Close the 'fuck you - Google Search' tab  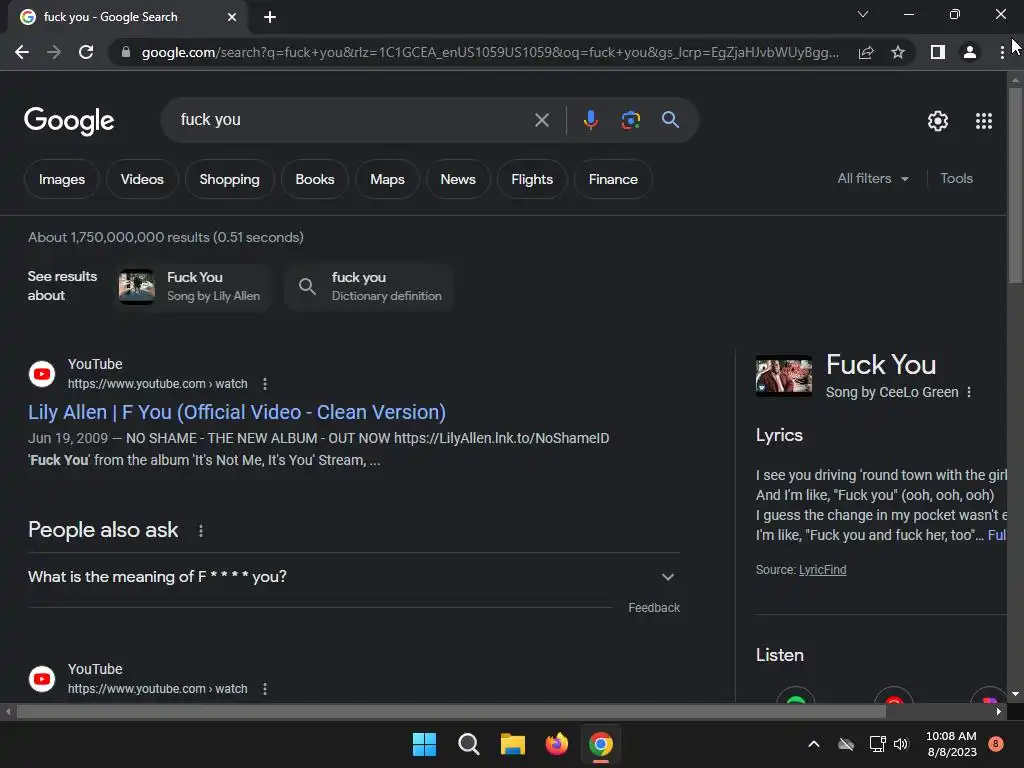[232, 17]
